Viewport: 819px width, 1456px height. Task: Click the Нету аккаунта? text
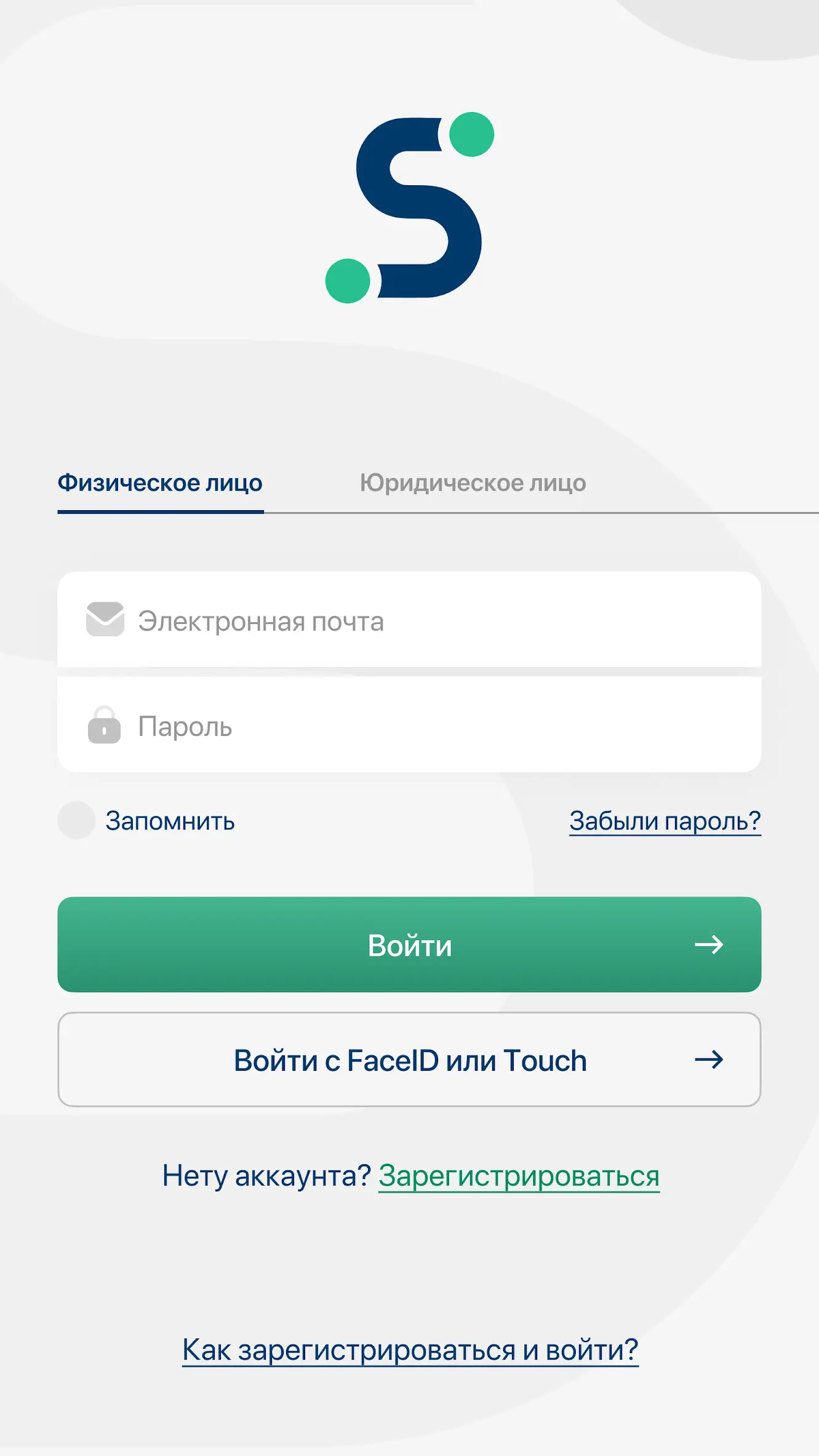click(266, 1176)
